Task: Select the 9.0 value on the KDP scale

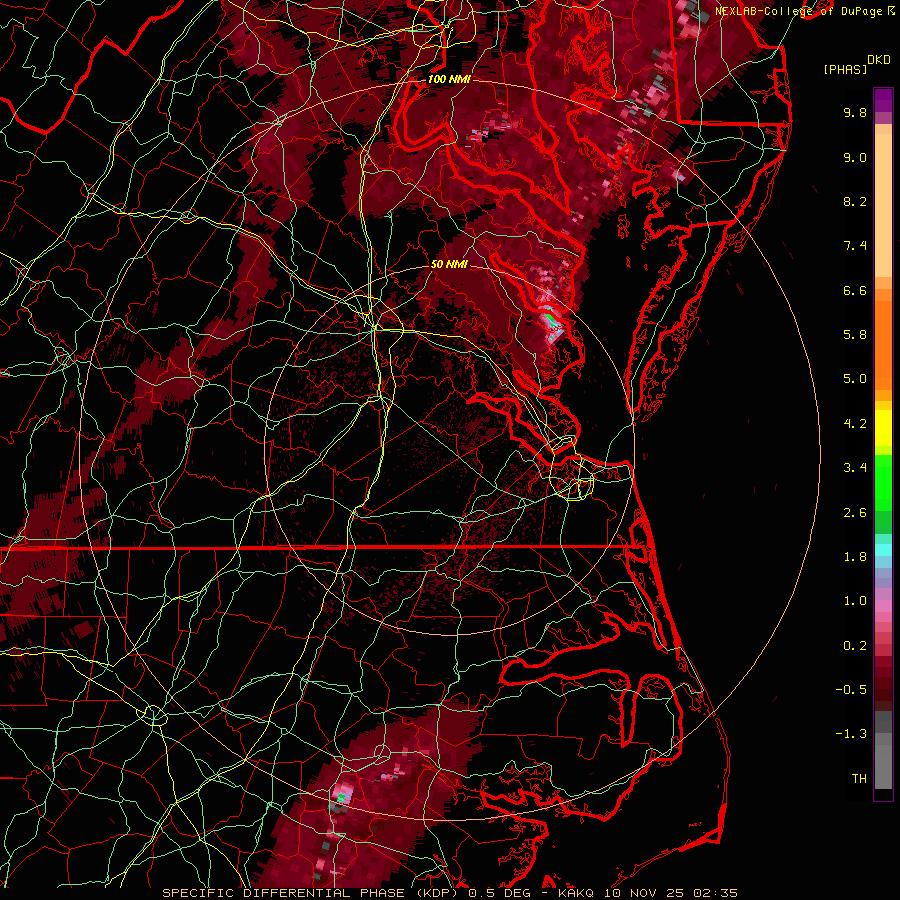Action: pos(855,157)
